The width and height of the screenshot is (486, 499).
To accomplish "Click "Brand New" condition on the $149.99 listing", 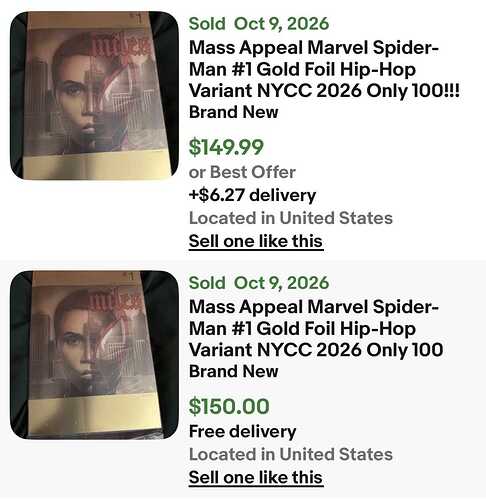I will coord(233,112).
